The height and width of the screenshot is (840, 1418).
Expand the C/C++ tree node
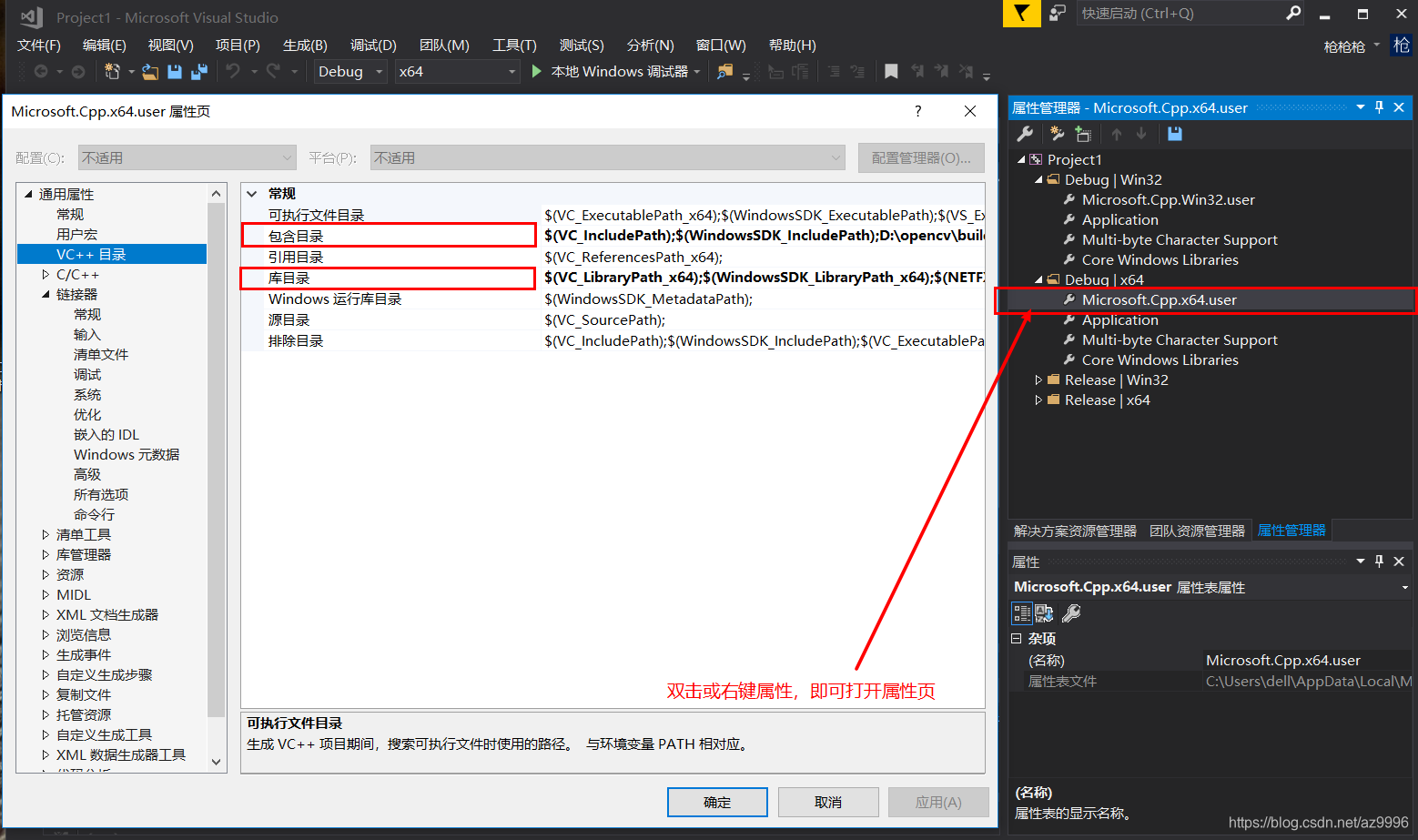(46, 274)
